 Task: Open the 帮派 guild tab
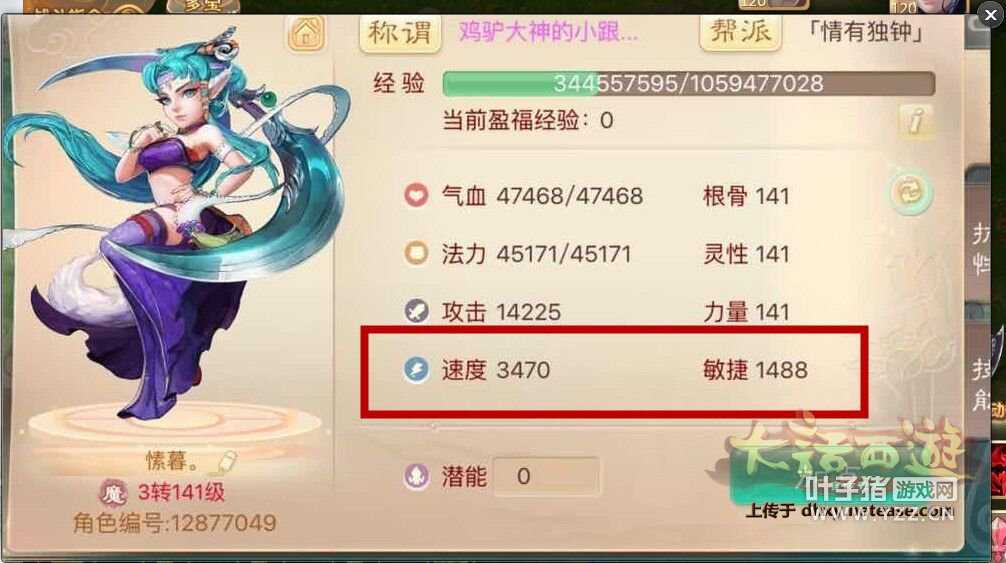coord(740,31)
